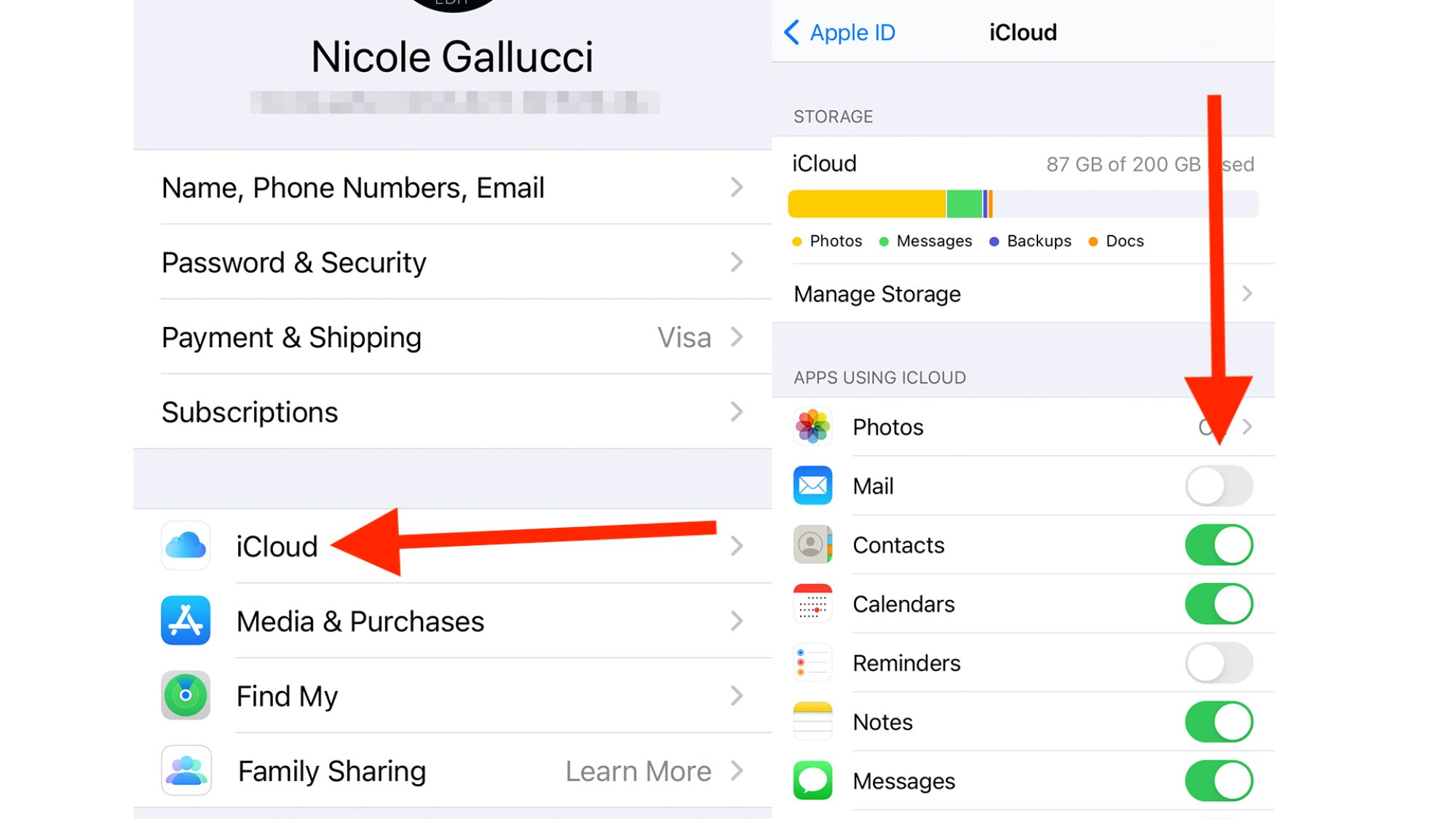Tap the iCloud label in settings list
Viewport: 1456px width, 819px height.
tap(277, 547)
